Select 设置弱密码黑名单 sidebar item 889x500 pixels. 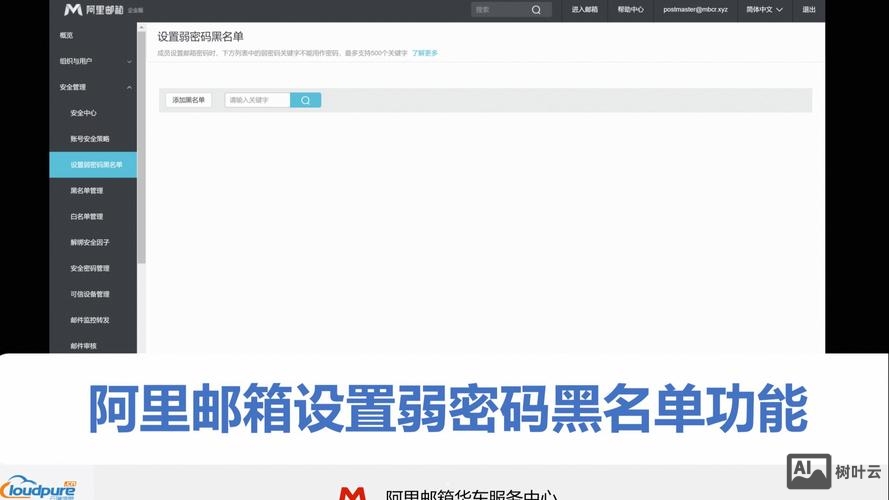93,165
